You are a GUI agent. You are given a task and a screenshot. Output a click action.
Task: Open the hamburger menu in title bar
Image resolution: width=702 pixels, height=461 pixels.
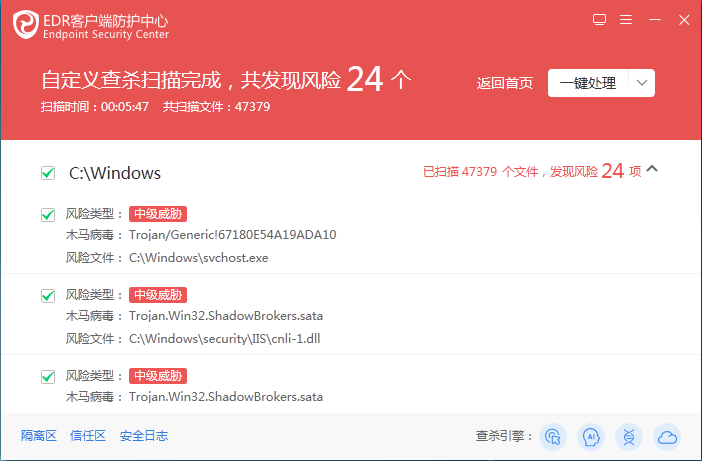[x=626, y=19]
